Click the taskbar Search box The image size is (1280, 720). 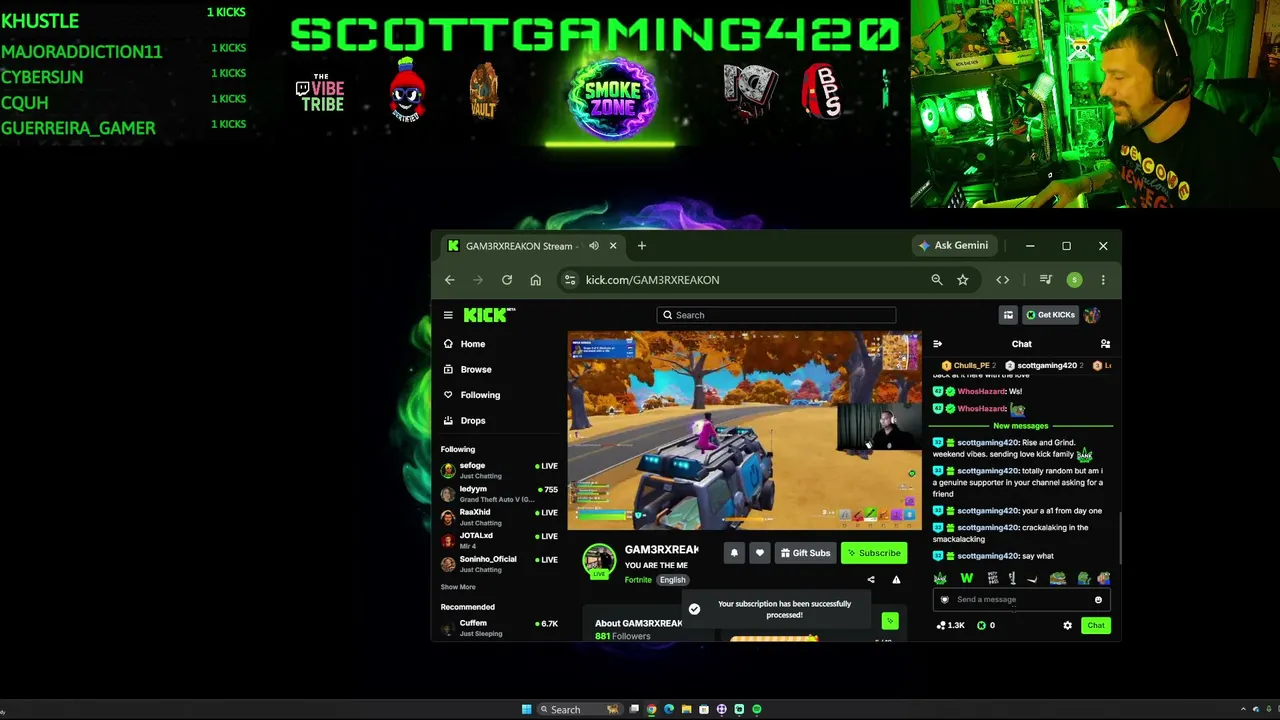pyautogui.click(x=579, y=710)
